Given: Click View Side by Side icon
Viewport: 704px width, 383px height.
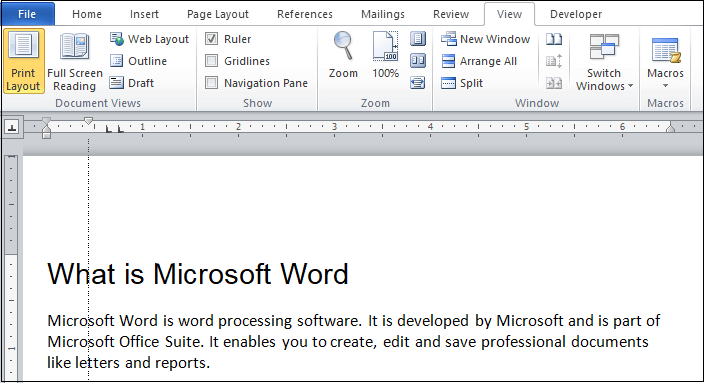Looking at the screenshot, I should pos(554,40).
